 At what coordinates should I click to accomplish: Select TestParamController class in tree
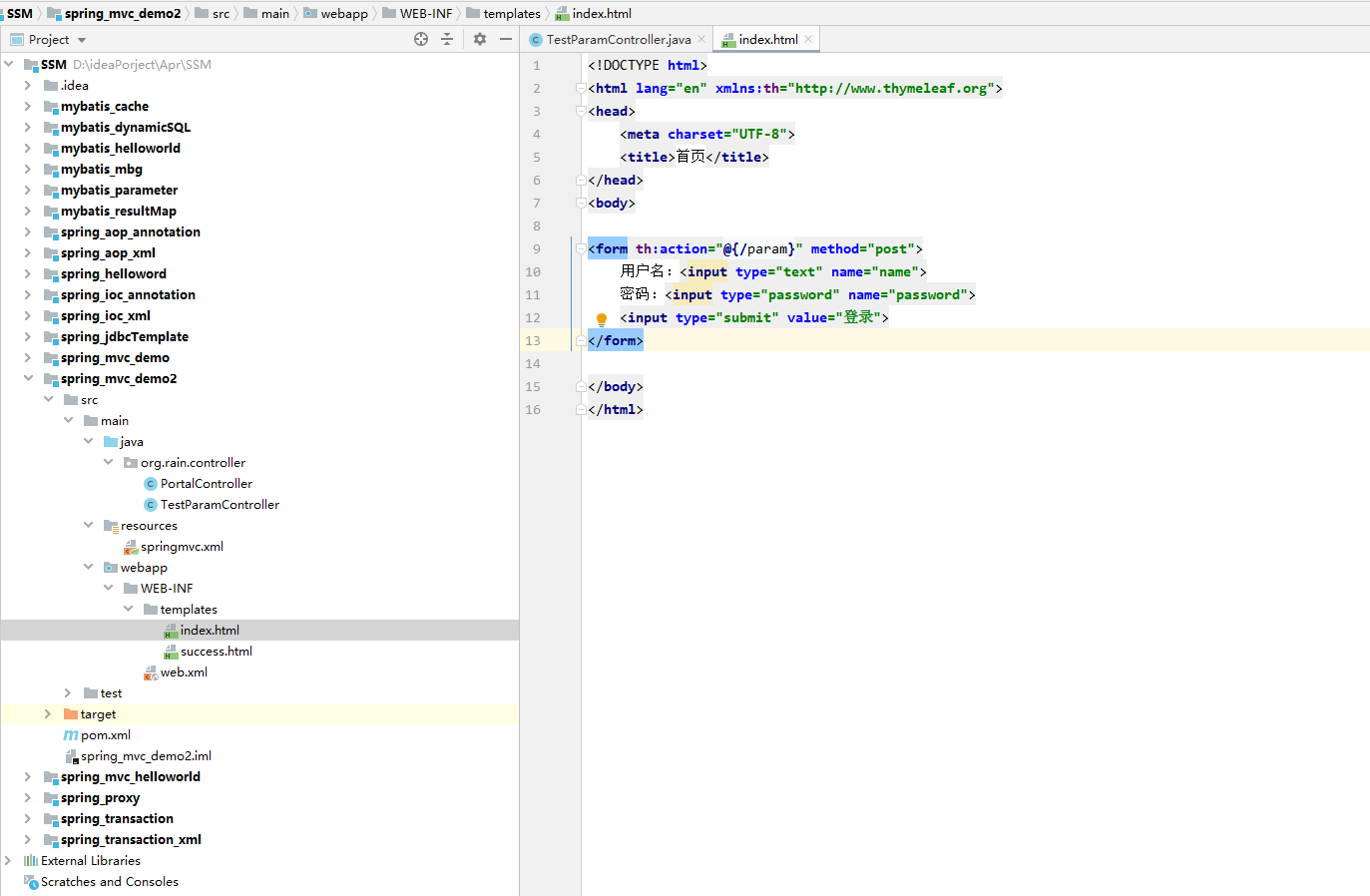click(x=220, y=505)
